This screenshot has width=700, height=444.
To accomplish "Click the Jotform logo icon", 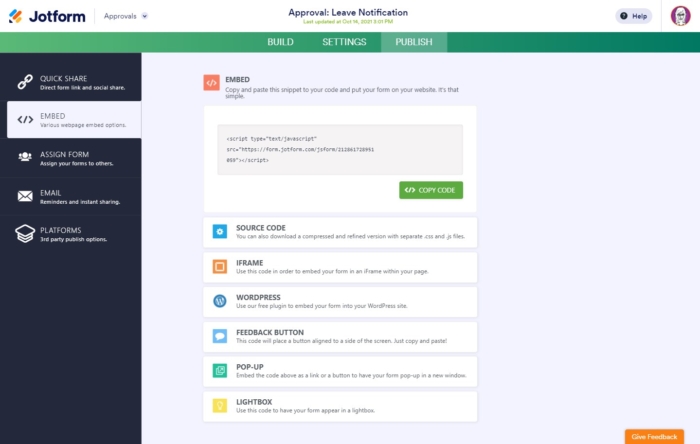I will (x=16, y=16).
